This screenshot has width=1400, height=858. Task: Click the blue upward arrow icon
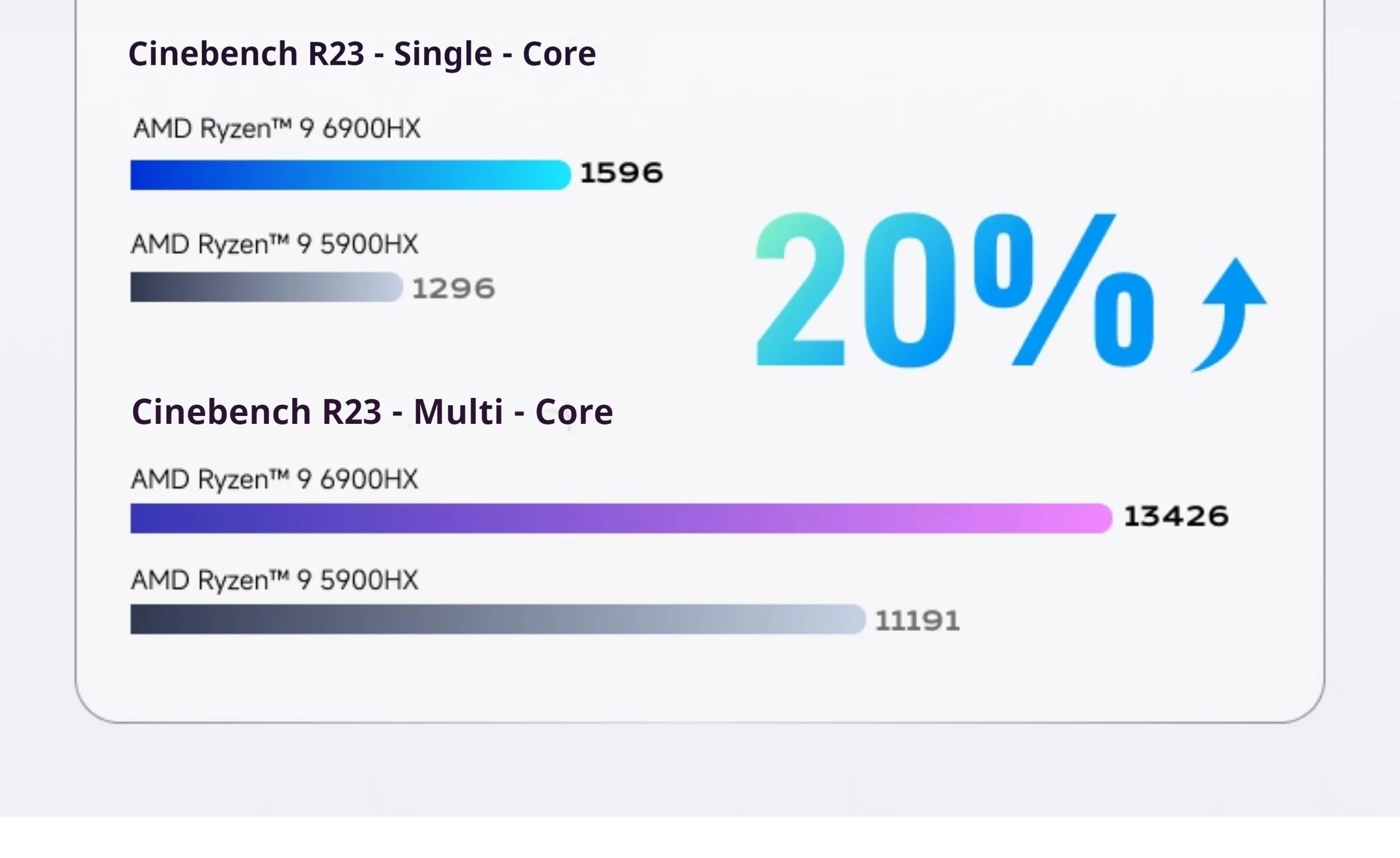(x=1232, y=313)
